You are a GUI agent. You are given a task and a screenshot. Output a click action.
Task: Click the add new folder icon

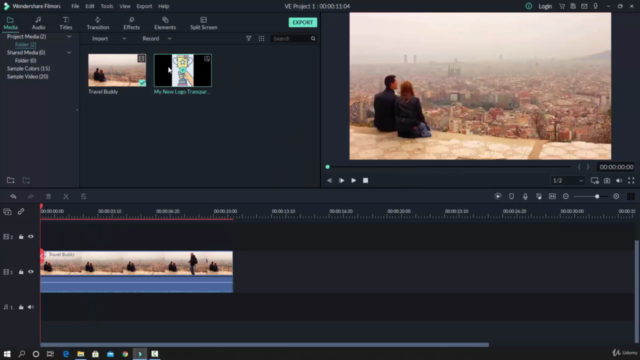click(11, 180)
